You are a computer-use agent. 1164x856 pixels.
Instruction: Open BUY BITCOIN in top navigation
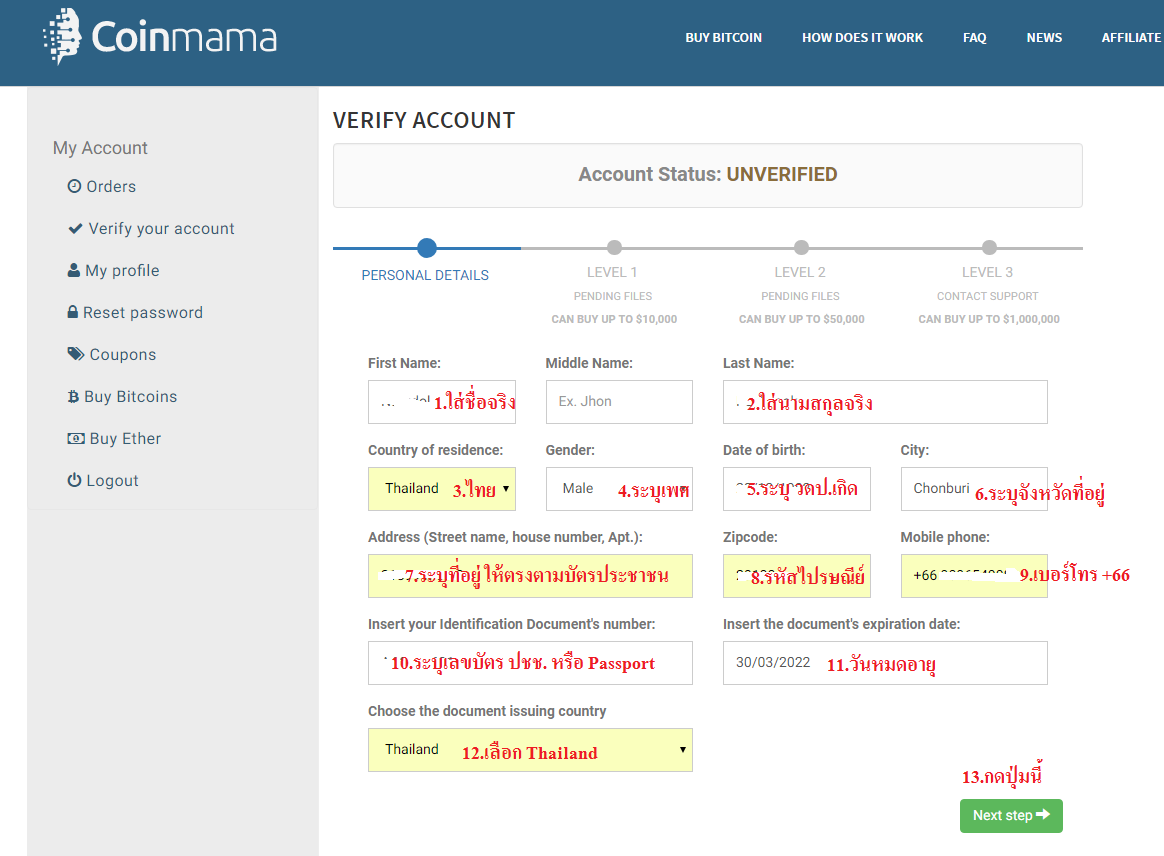[724, 37]
